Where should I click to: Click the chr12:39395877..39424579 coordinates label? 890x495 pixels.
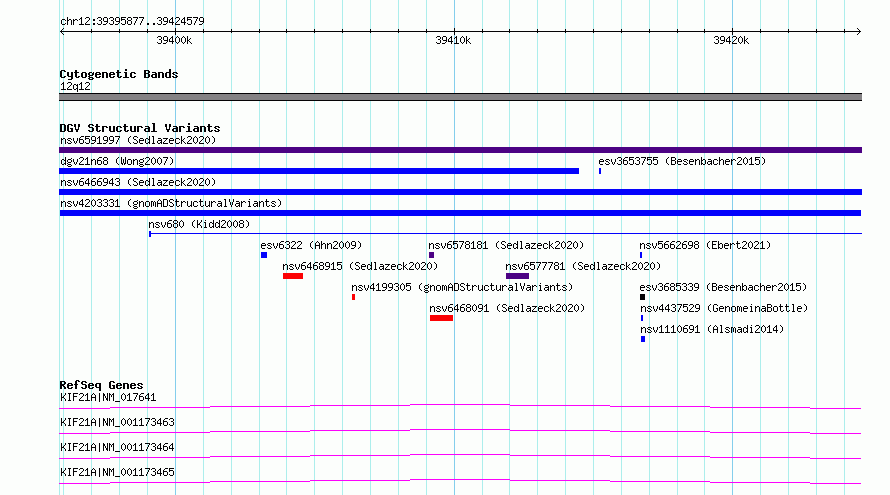click(x=132, y=21)
